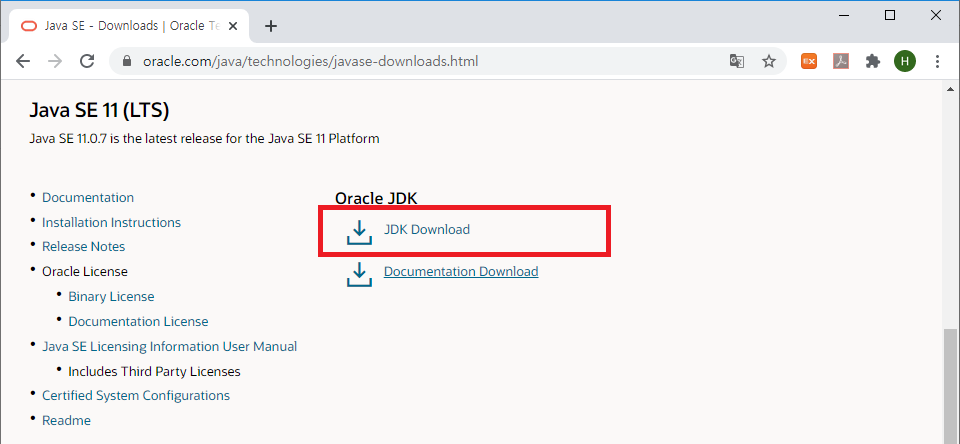Open Java SE Licensing Information User Manual
This screenshot has width=960, height=444.
click(x=170, y=346)
